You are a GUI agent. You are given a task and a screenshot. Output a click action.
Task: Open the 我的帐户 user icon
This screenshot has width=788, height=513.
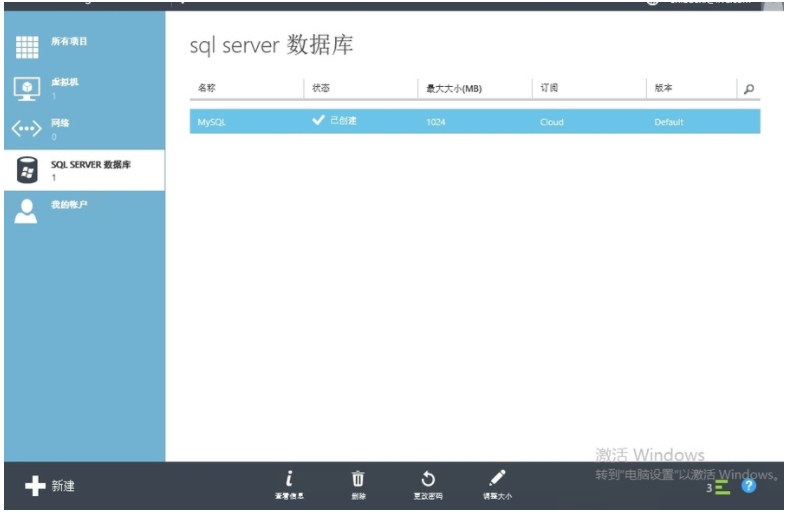tap(26, 211)
